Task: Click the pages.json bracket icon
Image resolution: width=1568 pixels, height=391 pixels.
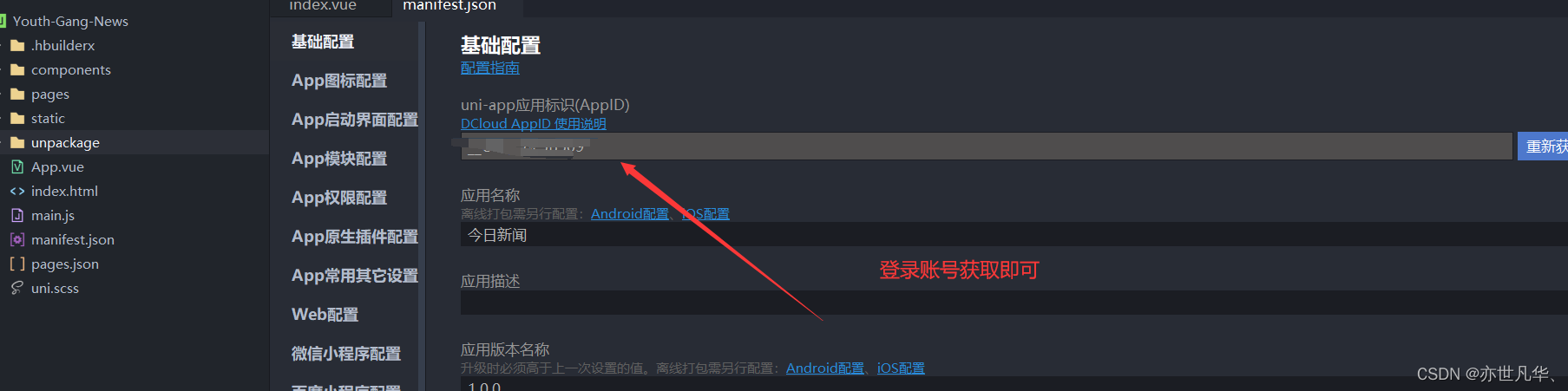Action: (17, 264)
